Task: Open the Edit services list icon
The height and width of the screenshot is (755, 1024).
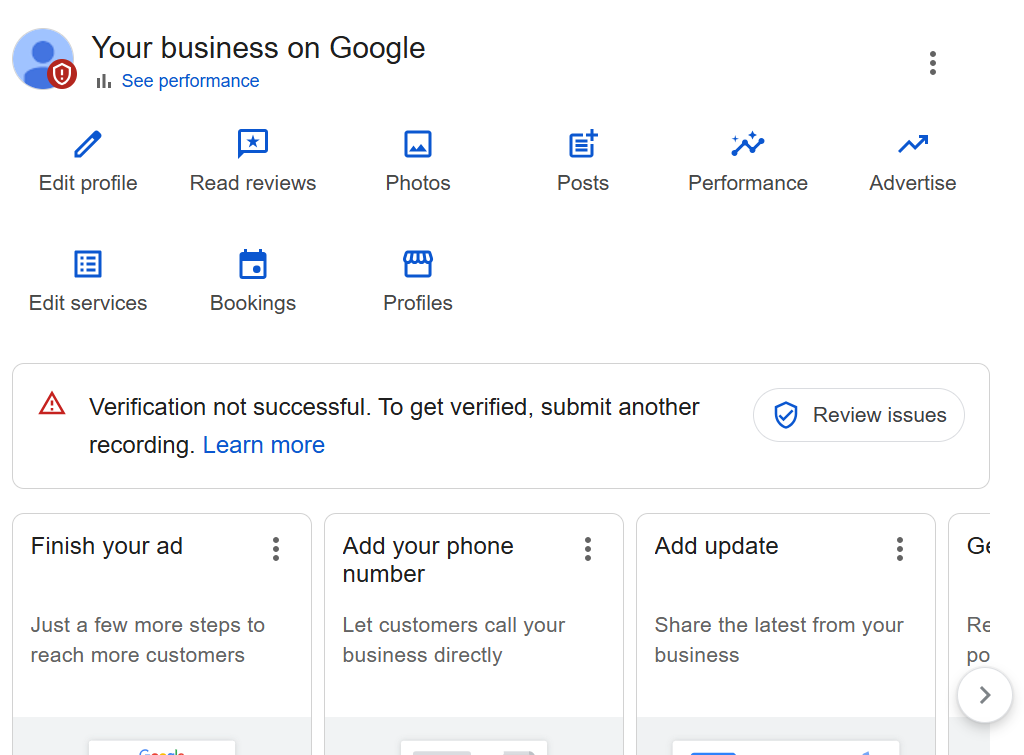Action: [x=88, y=265]
